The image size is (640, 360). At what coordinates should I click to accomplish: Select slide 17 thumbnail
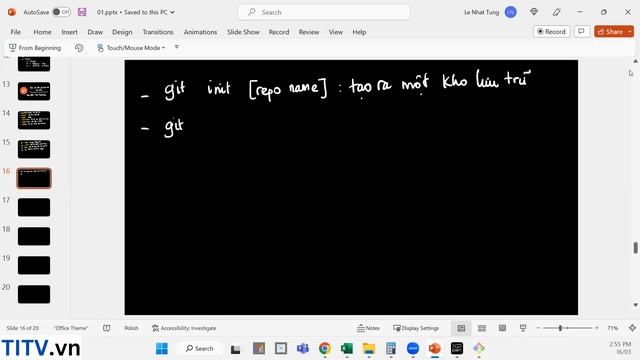[34, 207]
